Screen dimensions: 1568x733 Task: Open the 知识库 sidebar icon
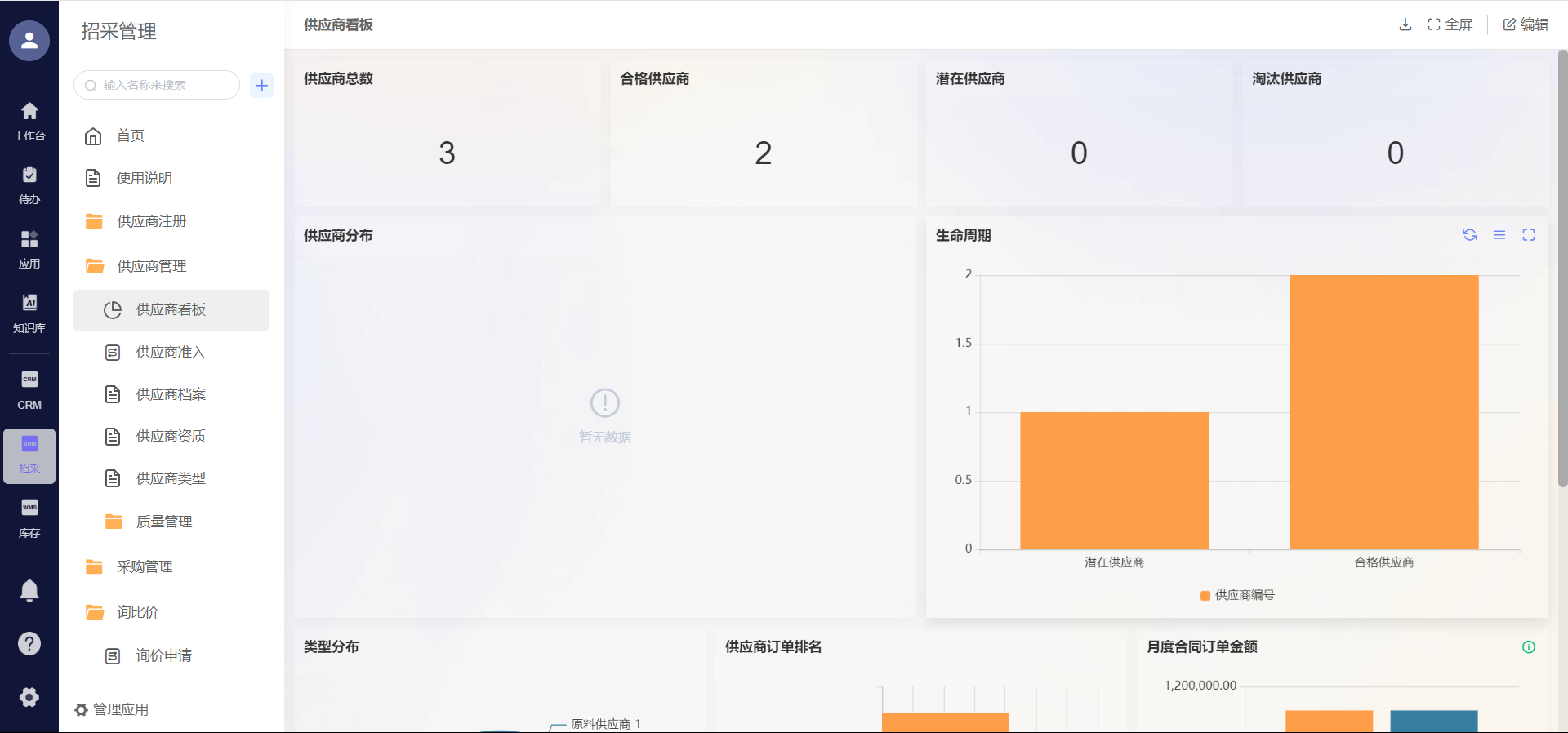[x=29, y=313]
